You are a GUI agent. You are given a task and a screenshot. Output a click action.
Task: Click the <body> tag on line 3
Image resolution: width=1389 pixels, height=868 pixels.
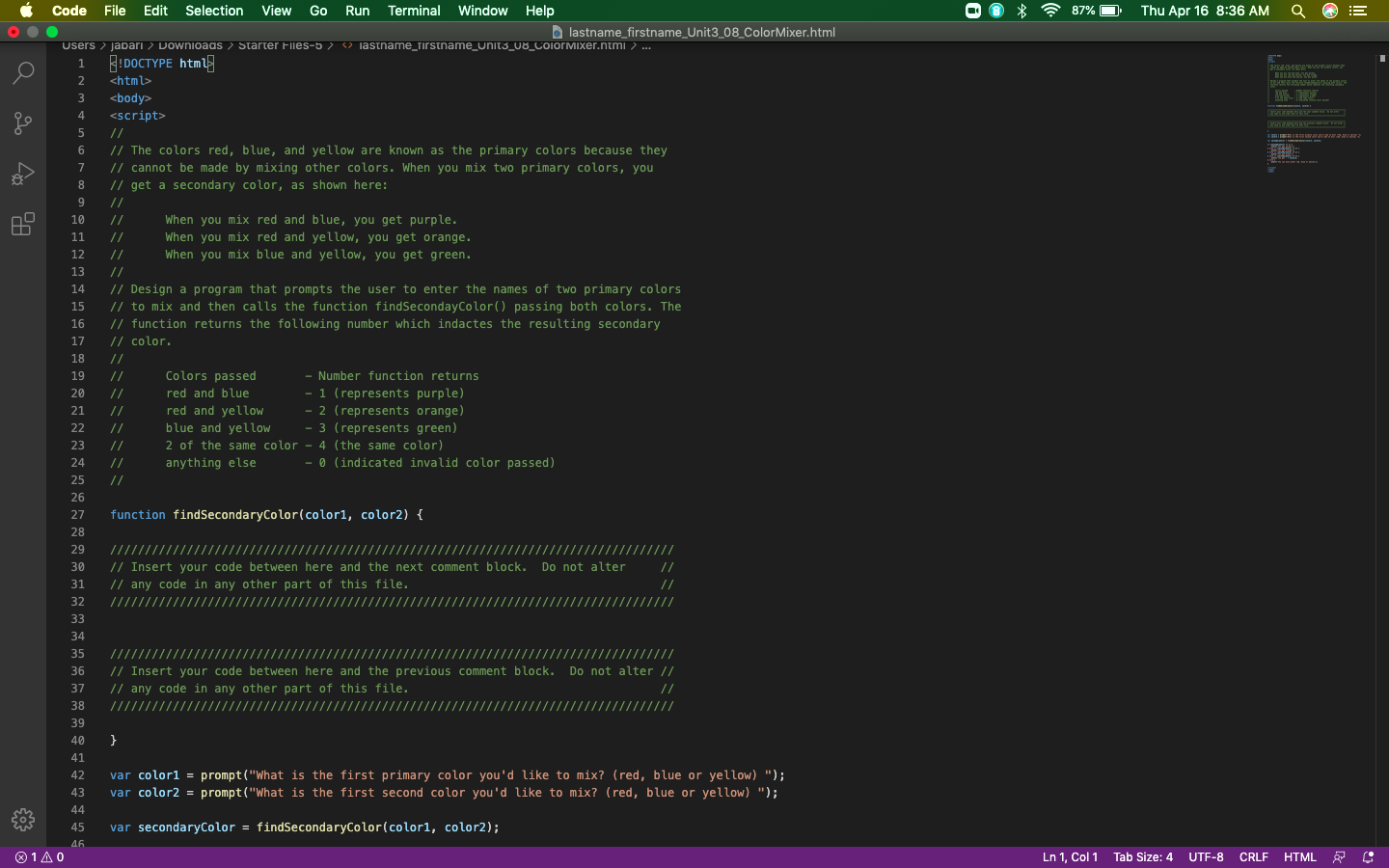[x=130, y=98]
